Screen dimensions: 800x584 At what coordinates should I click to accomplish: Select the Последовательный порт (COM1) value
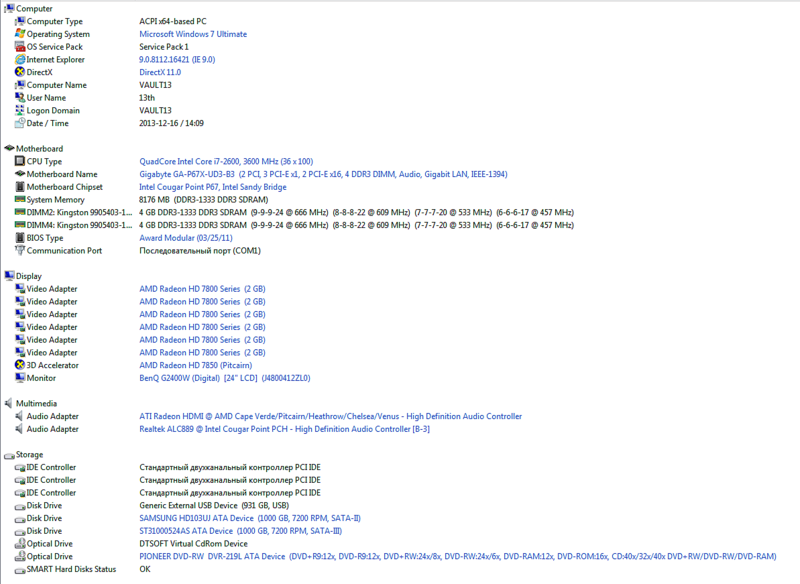[200, 251]
